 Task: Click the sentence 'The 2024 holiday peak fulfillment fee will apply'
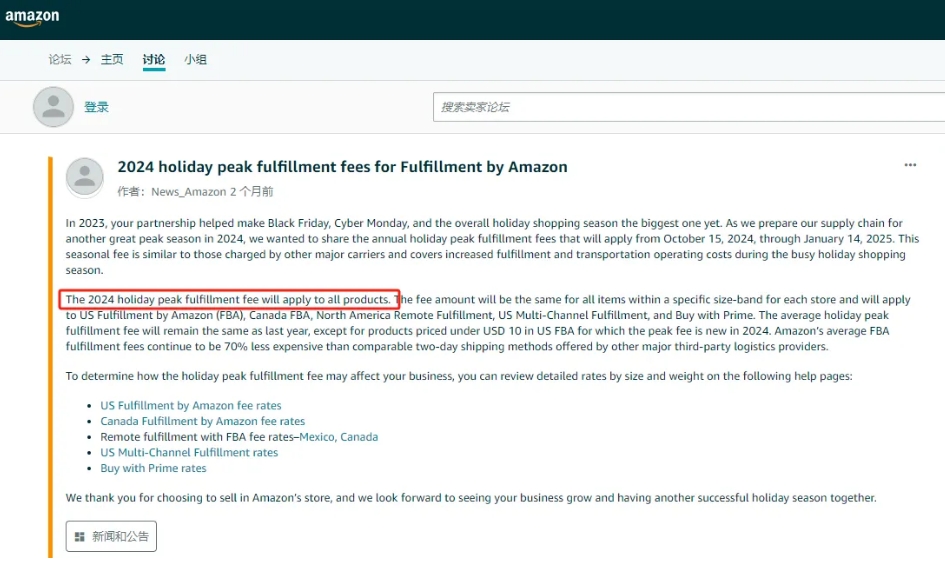(x=228, y=299)
